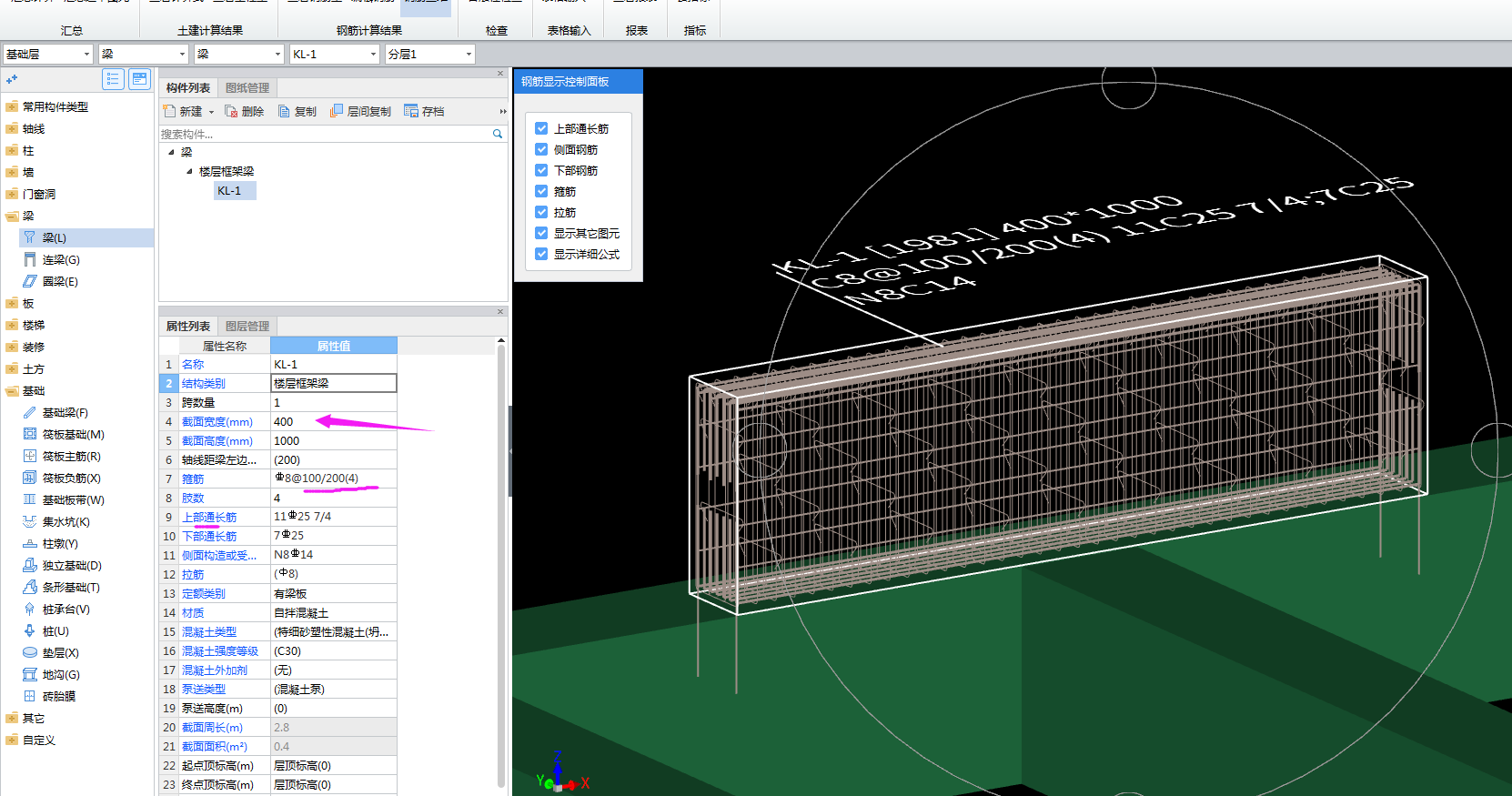Uncheck 侧面钢筋 display checkbox

[x=541, y=149]
